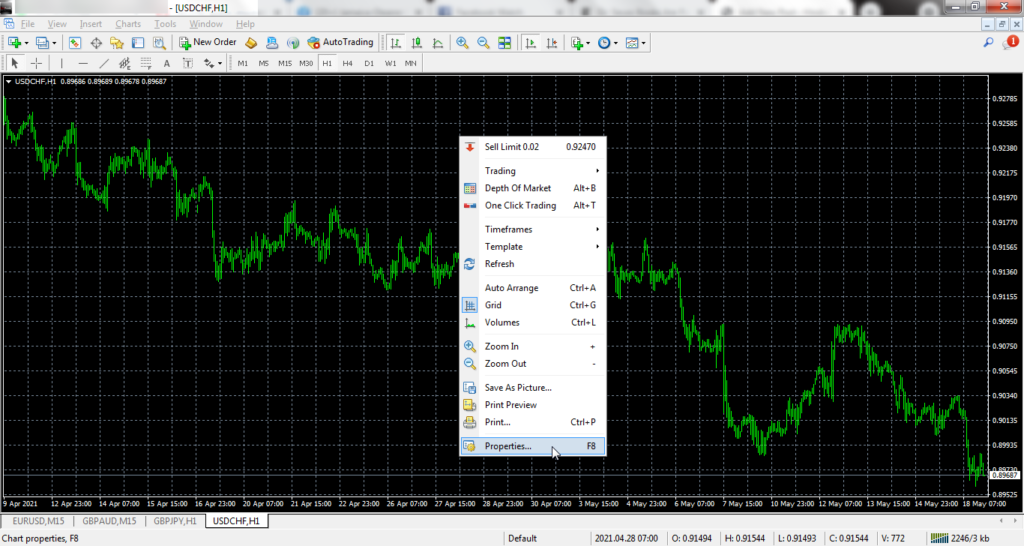Select the H4 timeframe button

[347, 63]
